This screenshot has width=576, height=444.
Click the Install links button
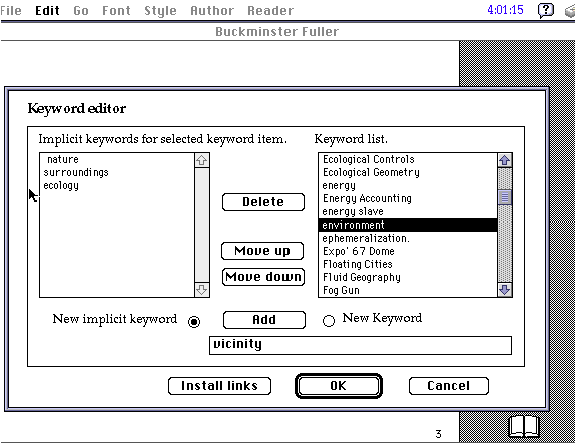coord(219,386)
